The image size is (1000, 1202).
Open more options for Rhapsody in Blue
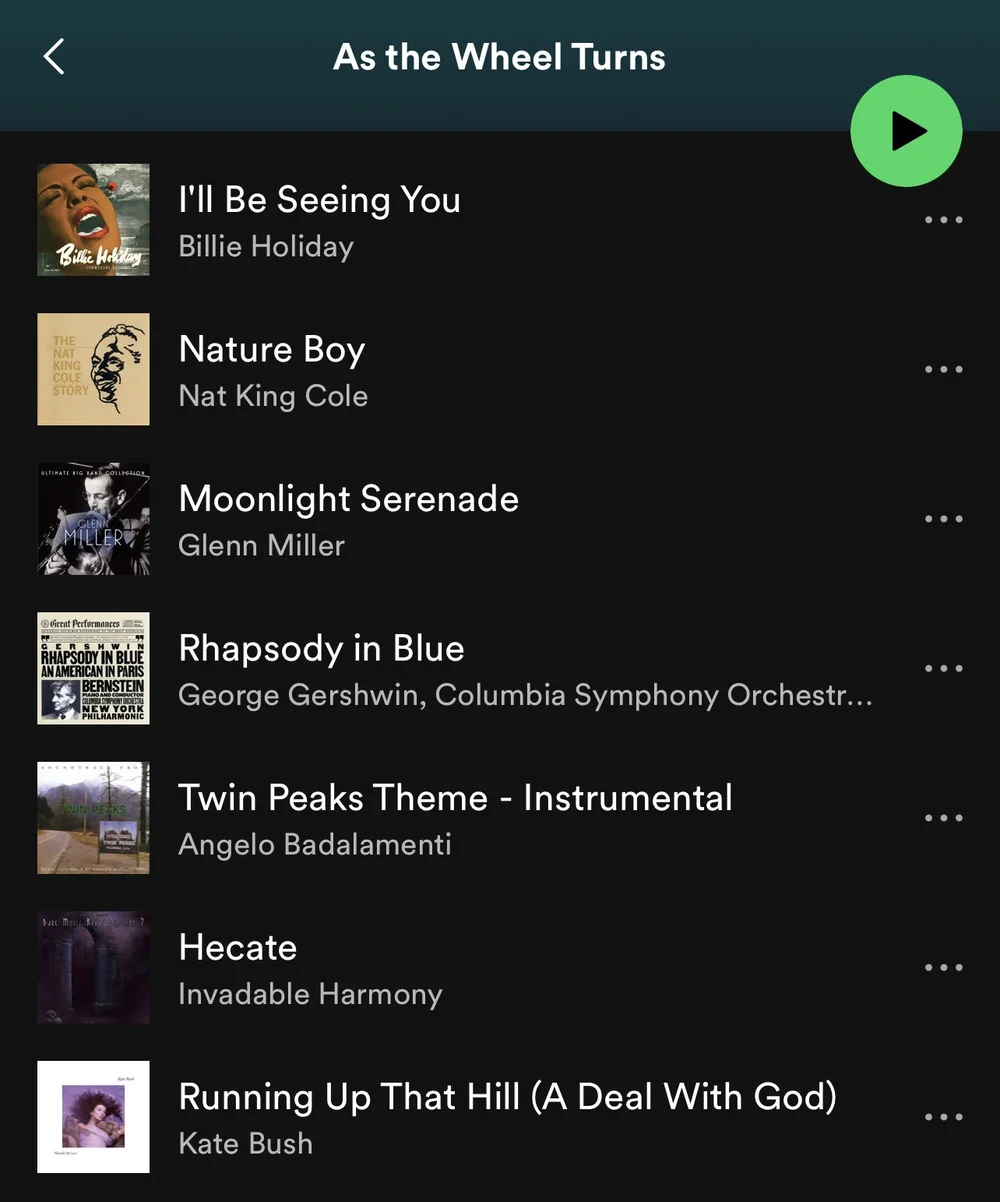tap(943, 668)
